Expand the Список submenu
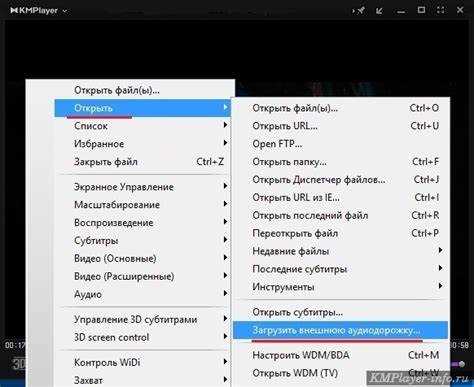 [x=143, y=126]
